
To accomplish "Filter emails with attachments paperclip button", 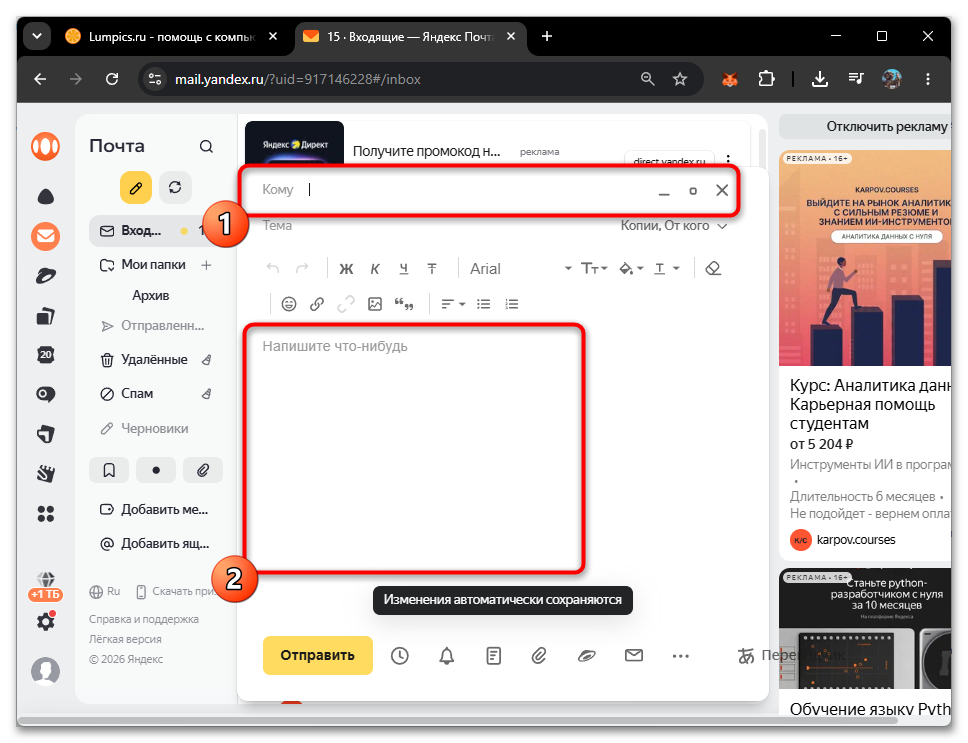I will [202, 470].
